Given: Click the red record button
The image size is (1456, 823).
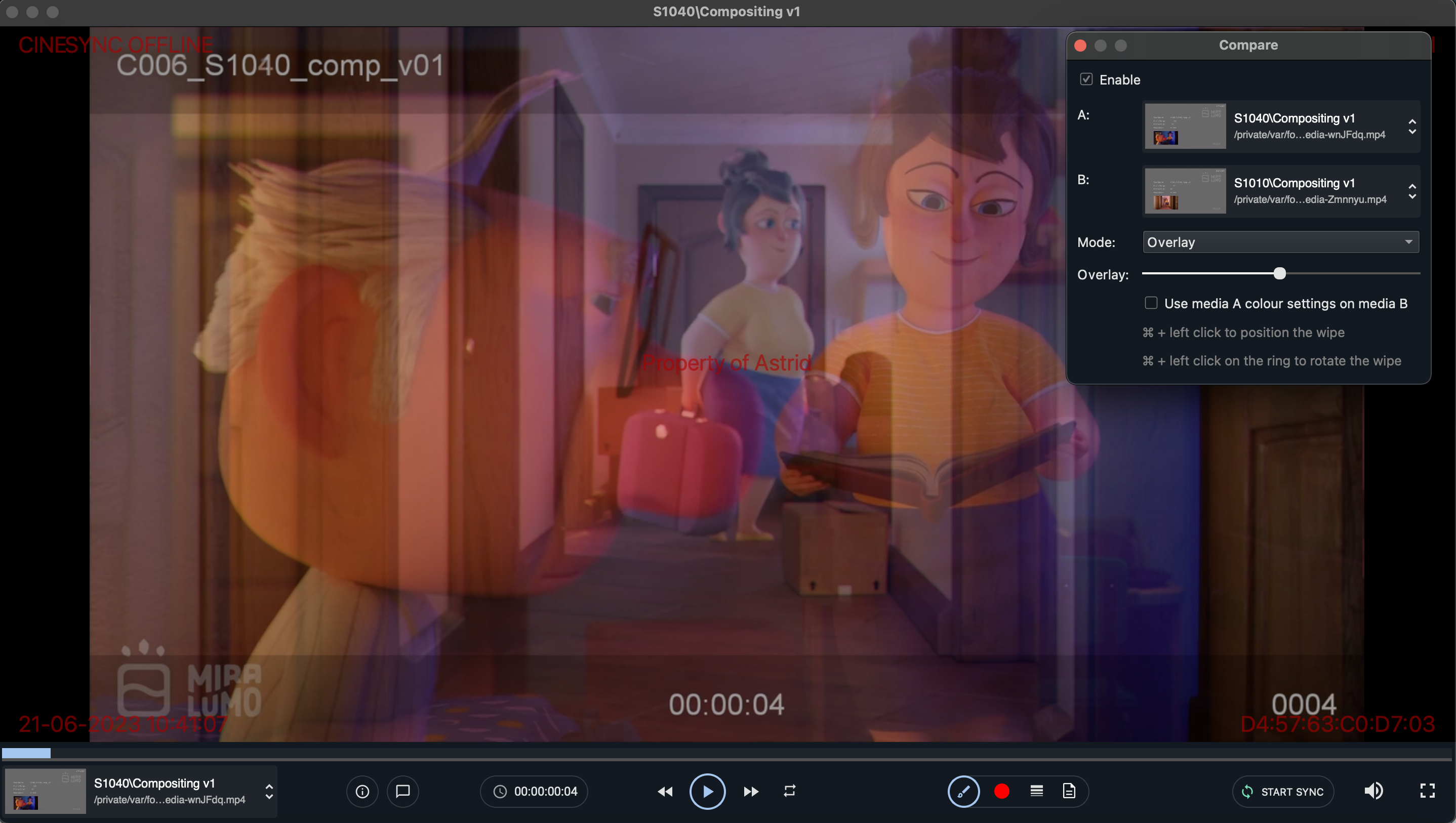Looking at the screenshot, I should [1001, 791].
